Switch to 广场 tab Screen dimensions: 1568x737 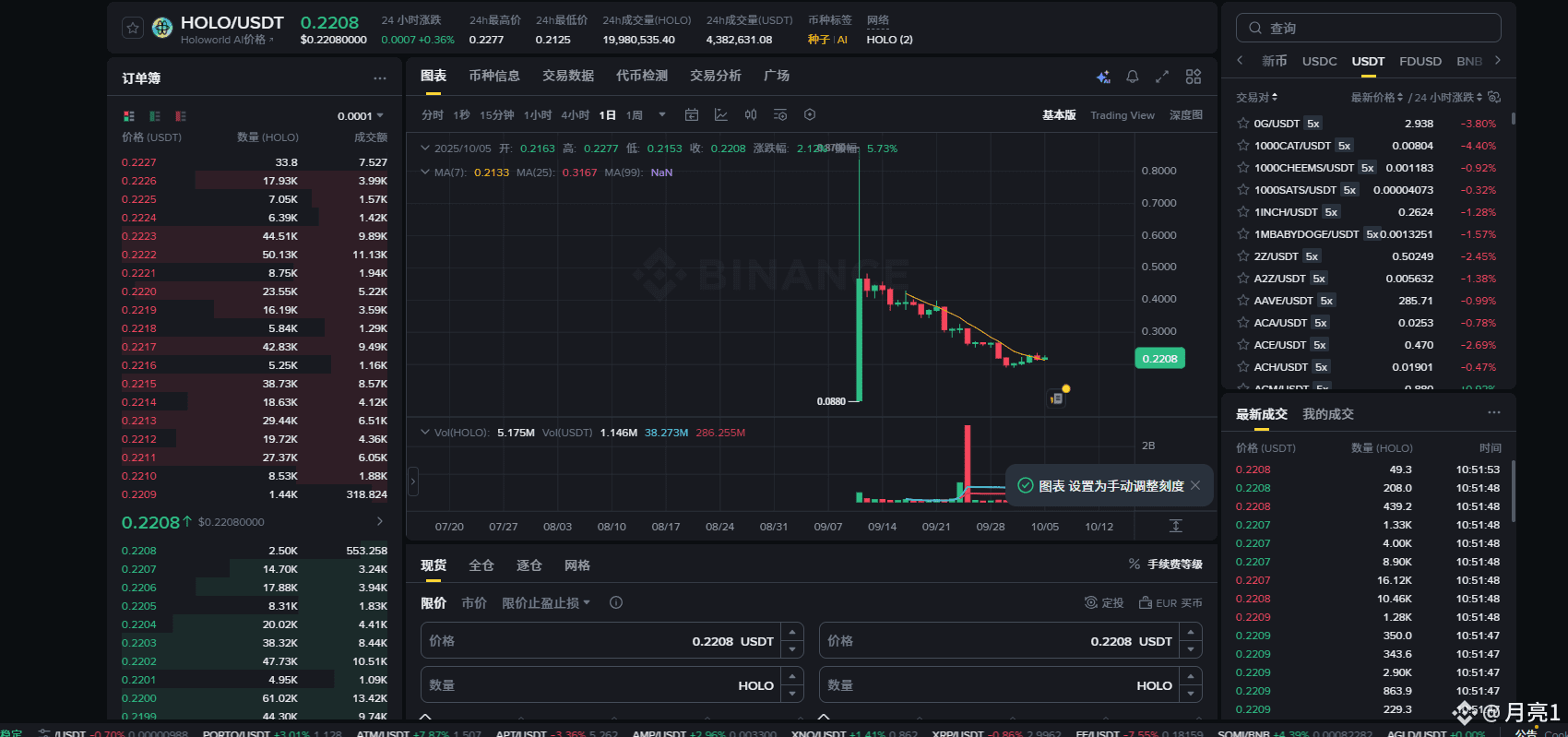point(777,76)
